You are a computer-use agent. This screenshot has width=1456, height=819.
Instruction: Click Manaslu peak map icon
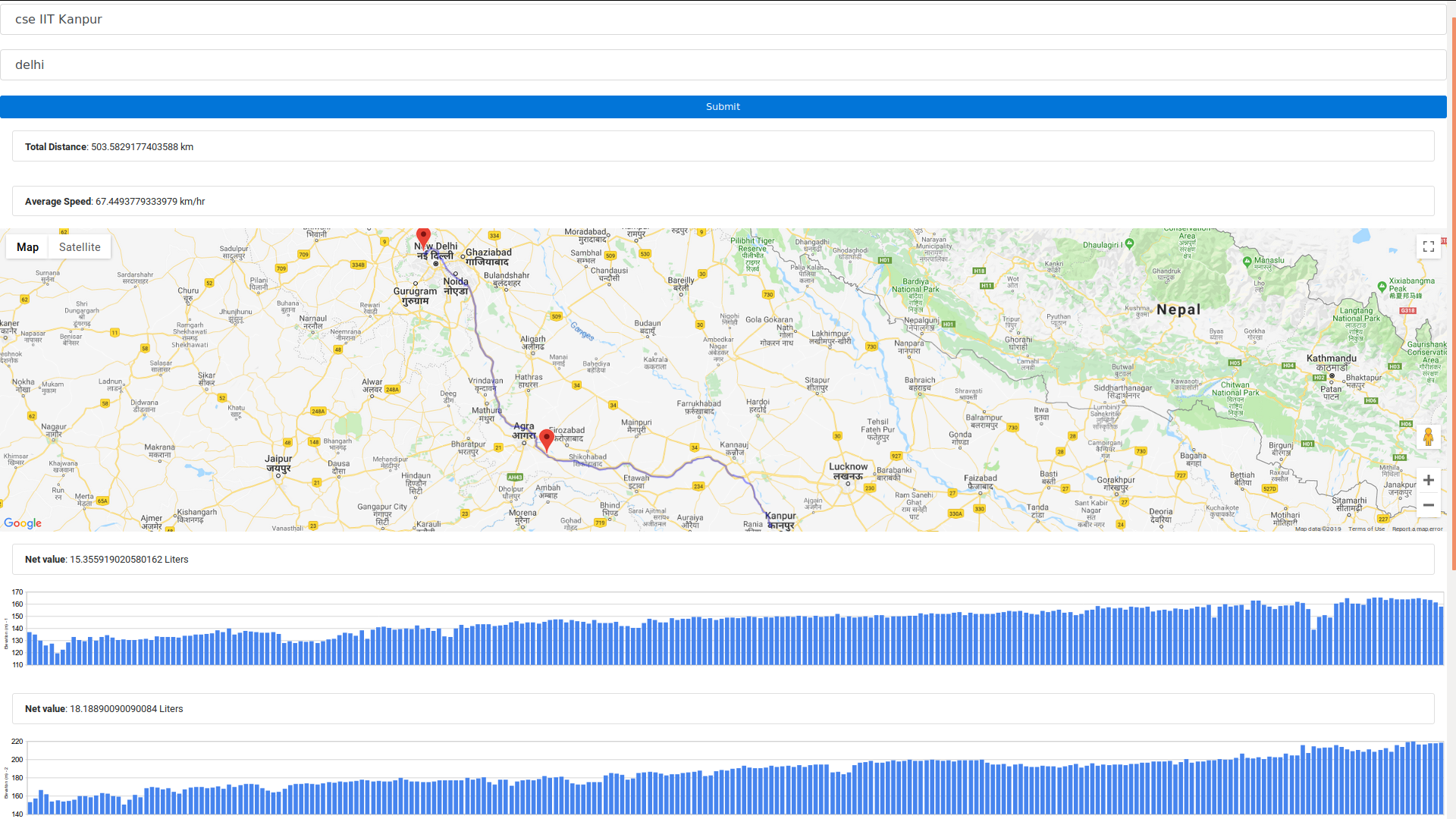coord(1247,261)
